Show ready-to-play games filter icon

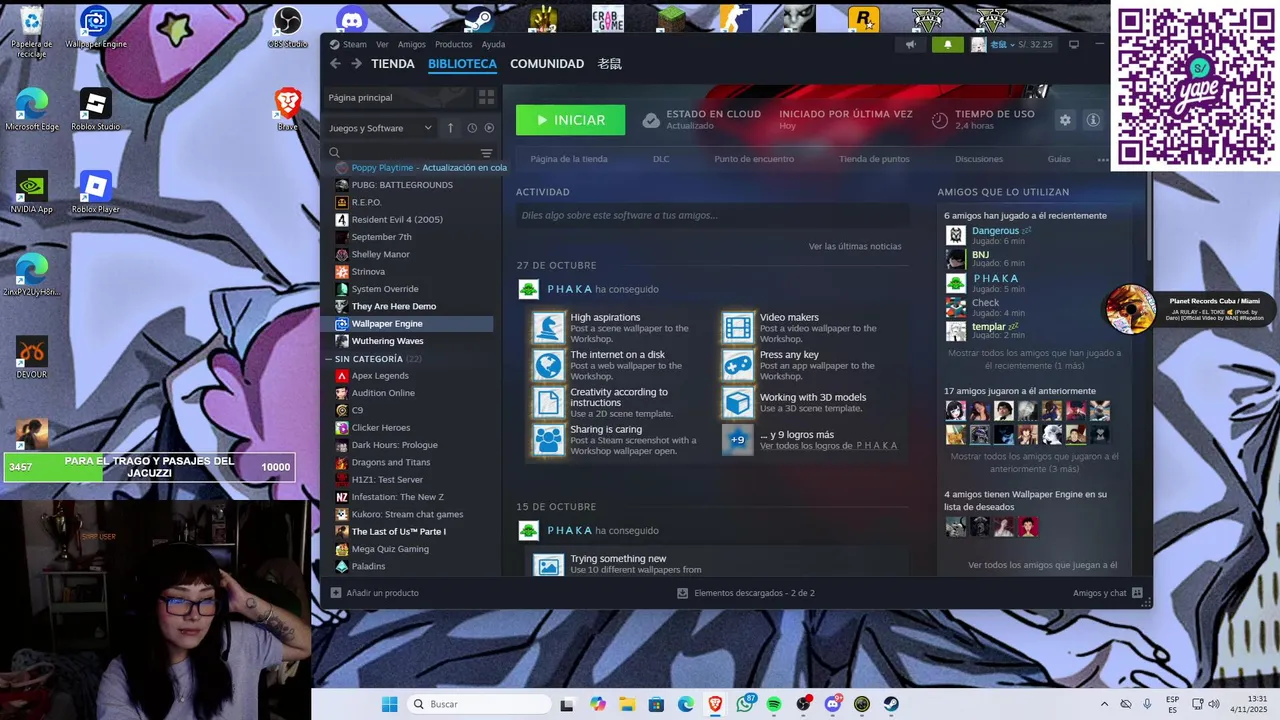tap(489, 128)
